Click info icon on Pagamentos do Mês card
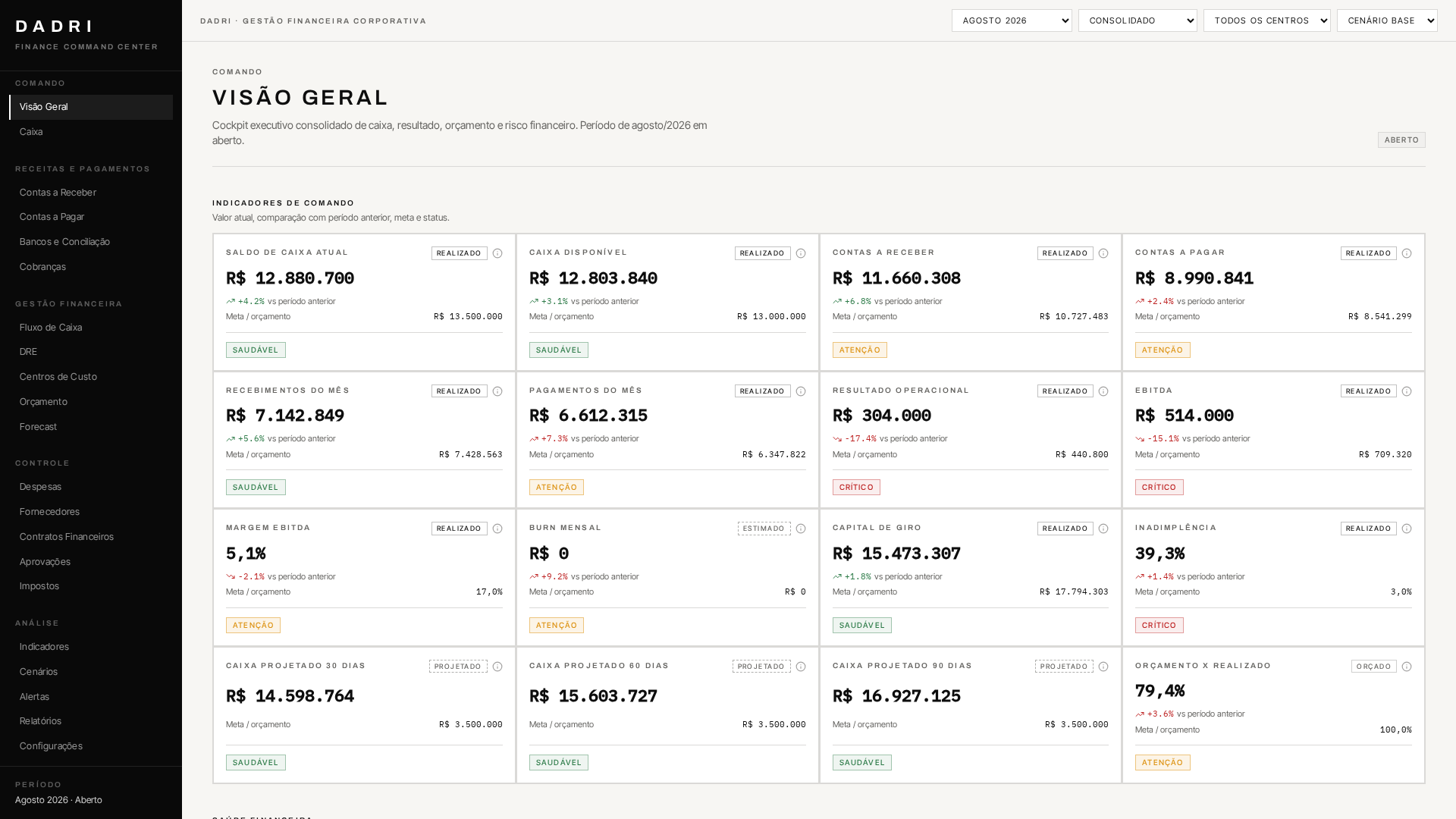 (801, 391)
